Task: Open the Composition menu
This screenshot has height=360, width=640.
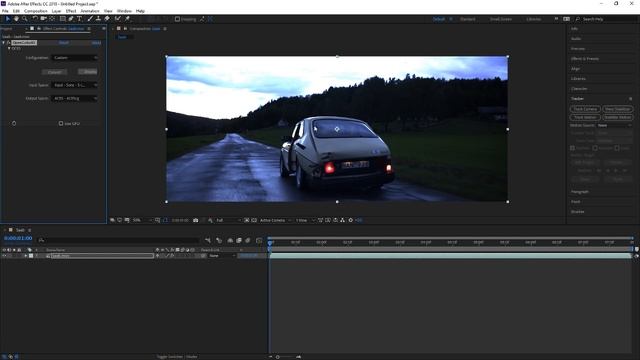Action: point(36,11)
